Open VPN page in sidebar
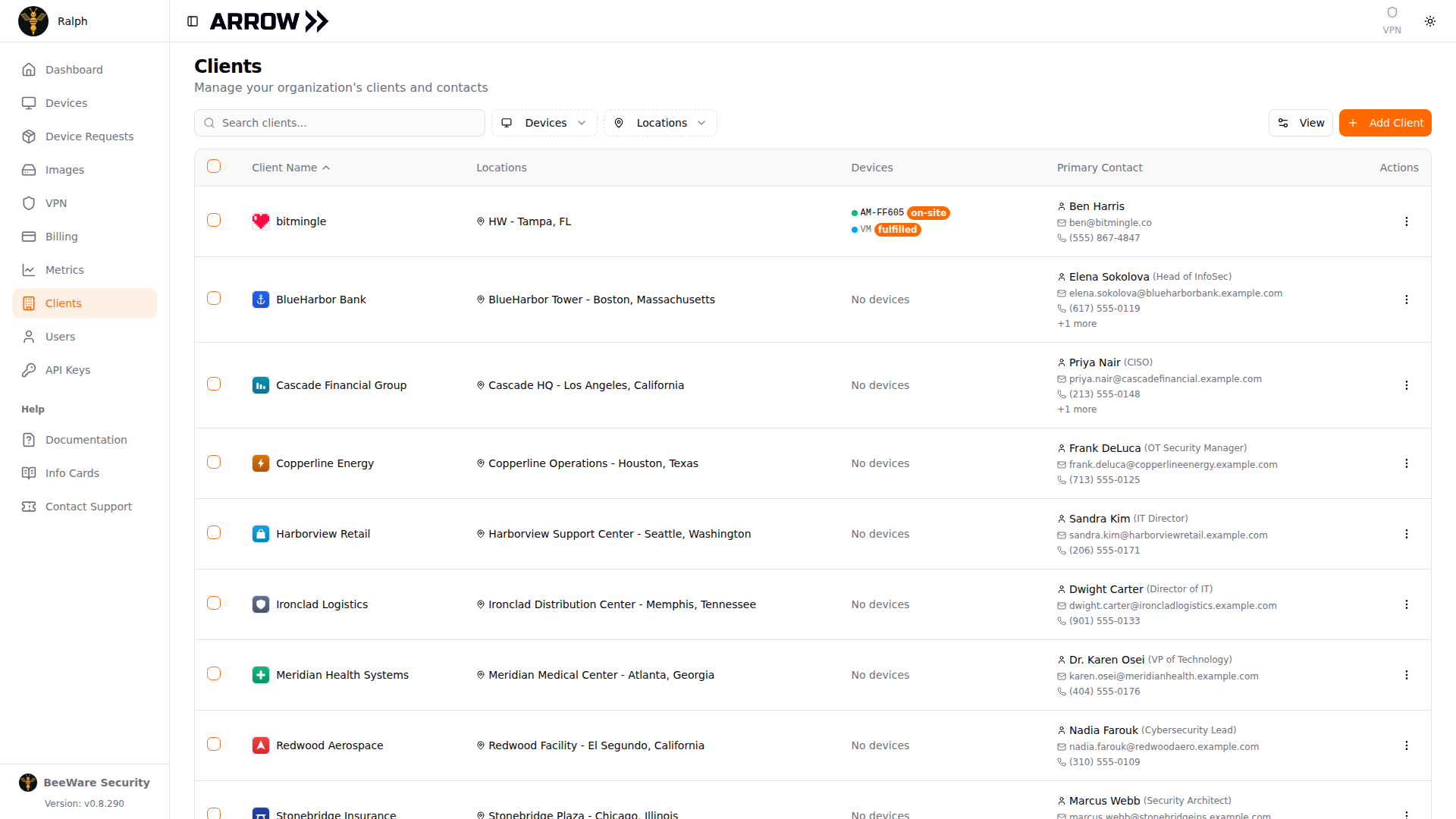 [x=85, y=203]
